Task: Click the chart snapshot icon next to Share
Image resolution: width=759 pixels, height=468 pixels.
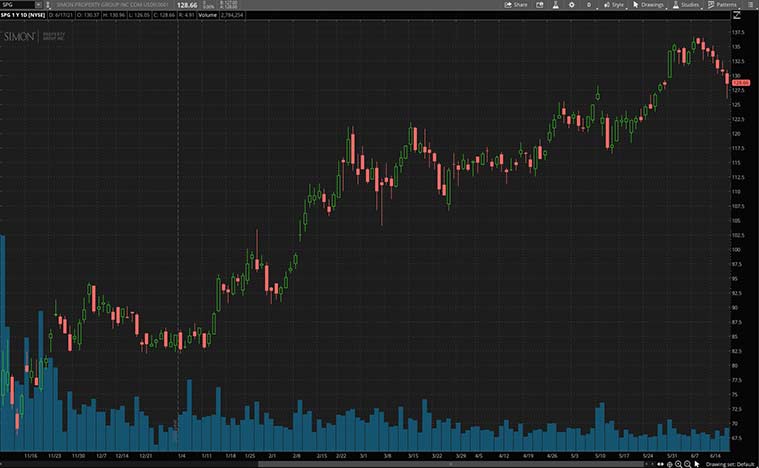Action: click(540, 5)
